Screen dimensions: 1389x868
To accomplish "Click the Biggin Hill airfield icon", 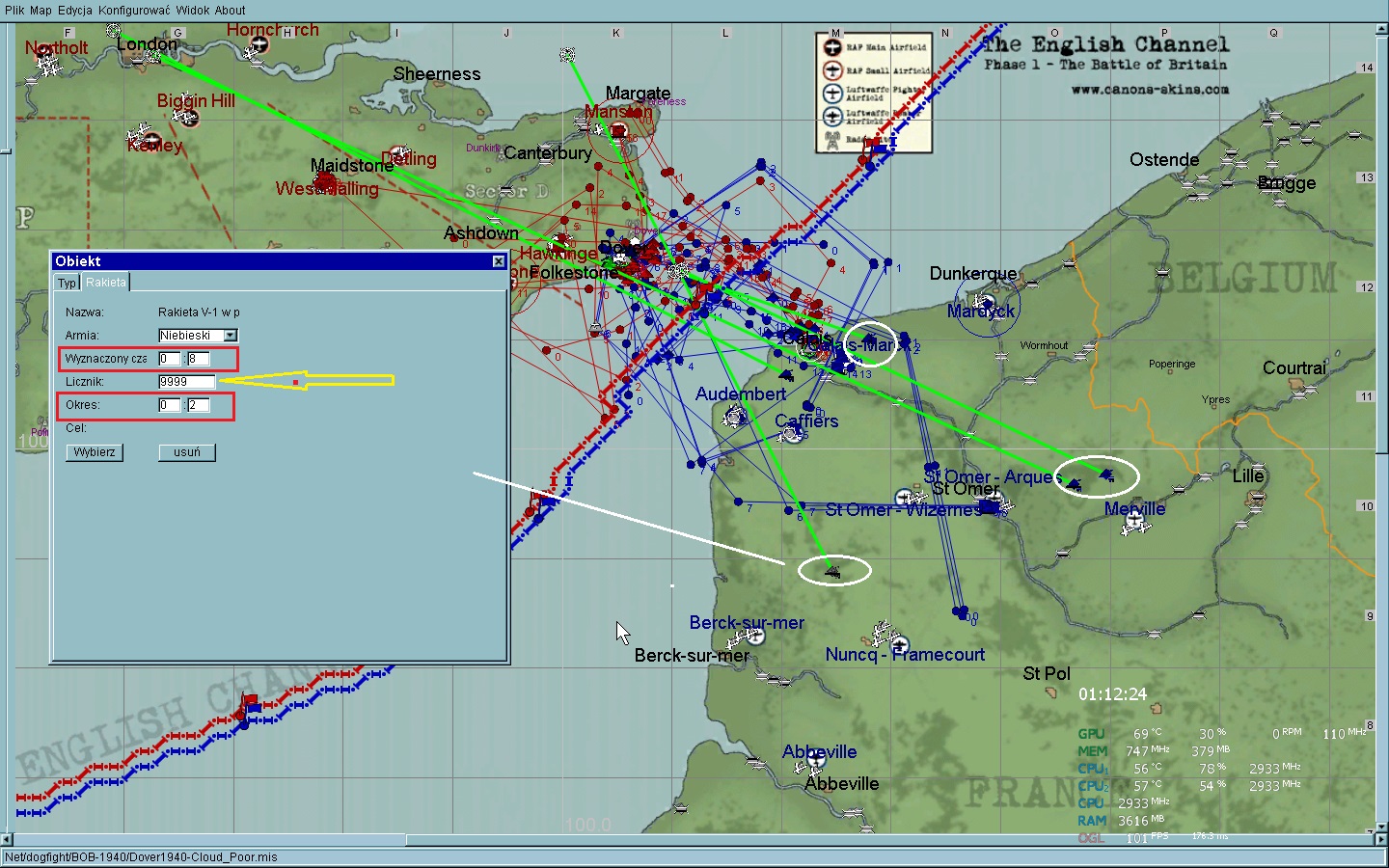I will [189, 118].
